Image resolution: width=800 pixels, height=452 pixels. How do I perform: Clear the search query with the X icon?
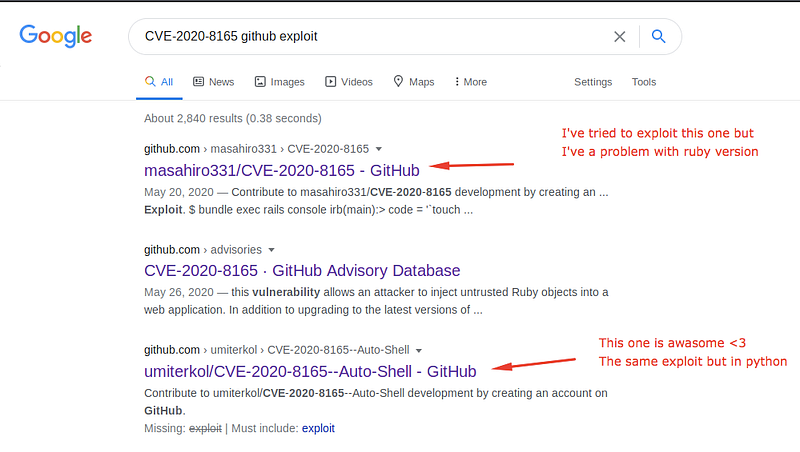pos(619,37)
